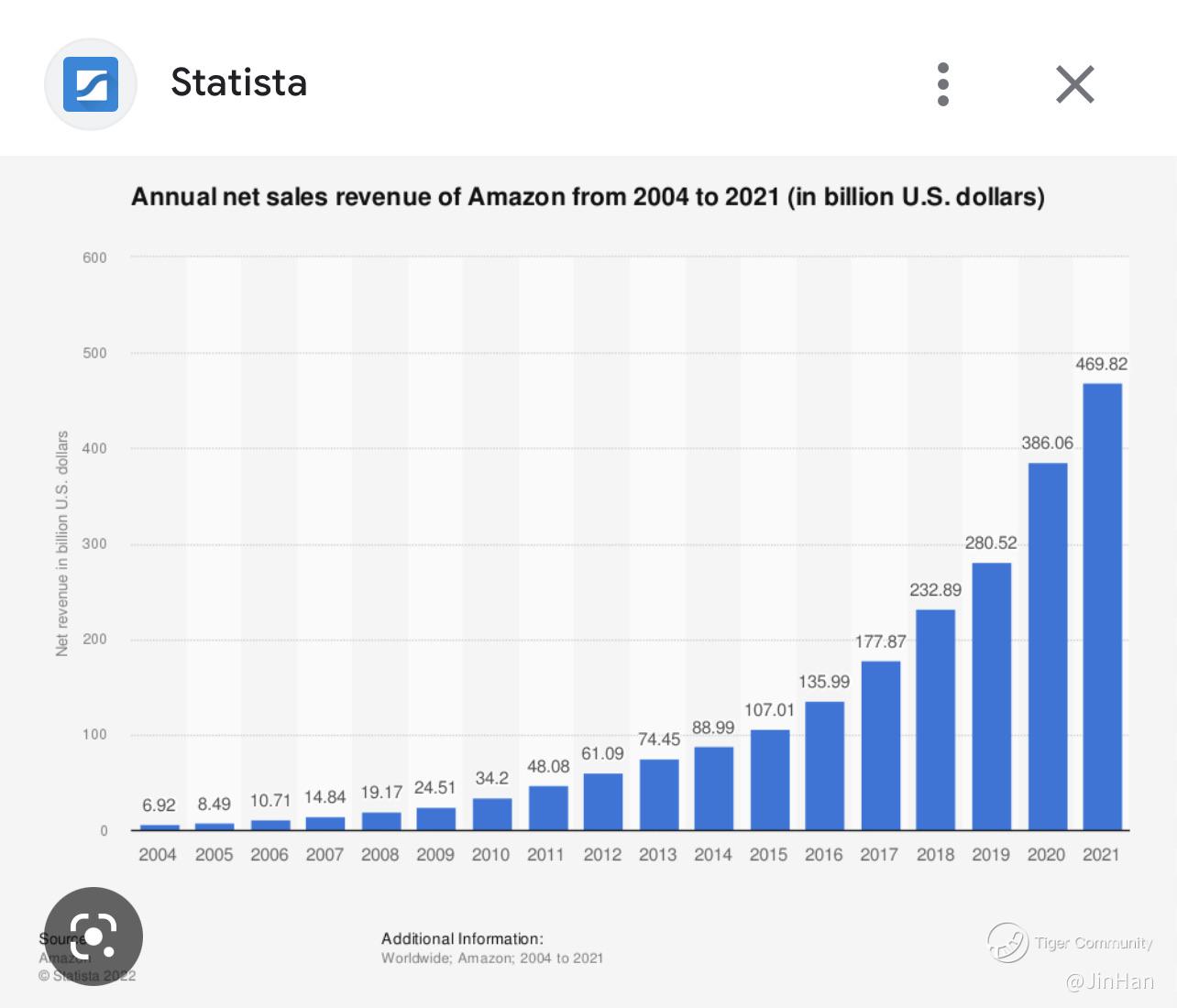Select the 300 y-axis tick label

(94, 543)
